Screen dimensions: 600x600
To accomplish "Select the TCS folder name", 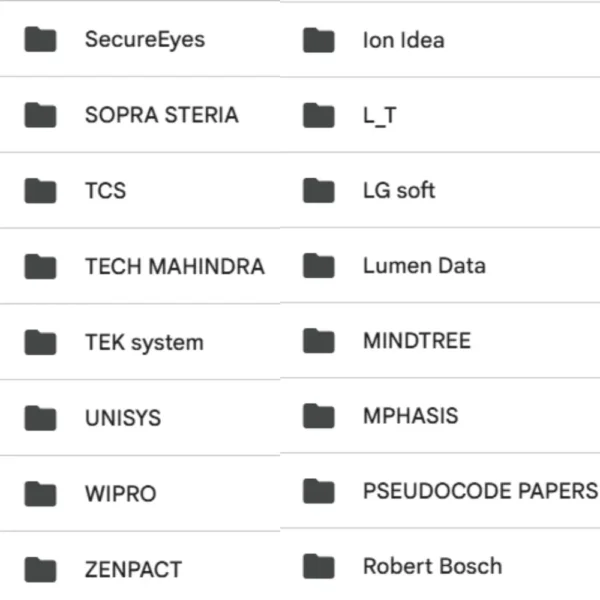I will (105, 191).
